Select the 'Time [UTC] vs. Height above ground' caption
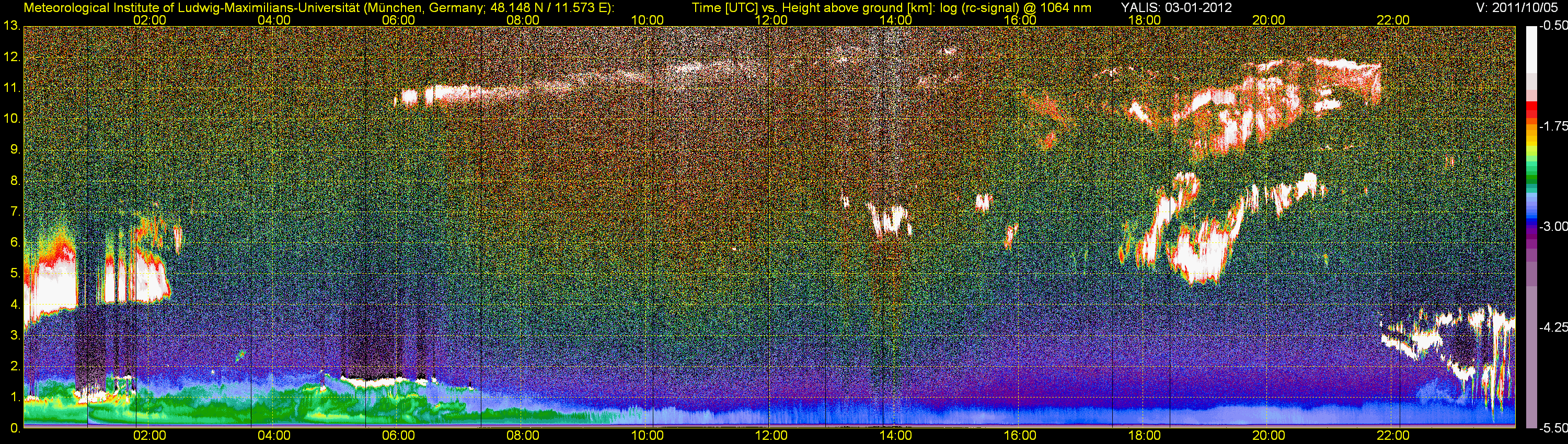The height and width of the screenshot is (444, 1568). pyautogui.click(x=891, y=8)
